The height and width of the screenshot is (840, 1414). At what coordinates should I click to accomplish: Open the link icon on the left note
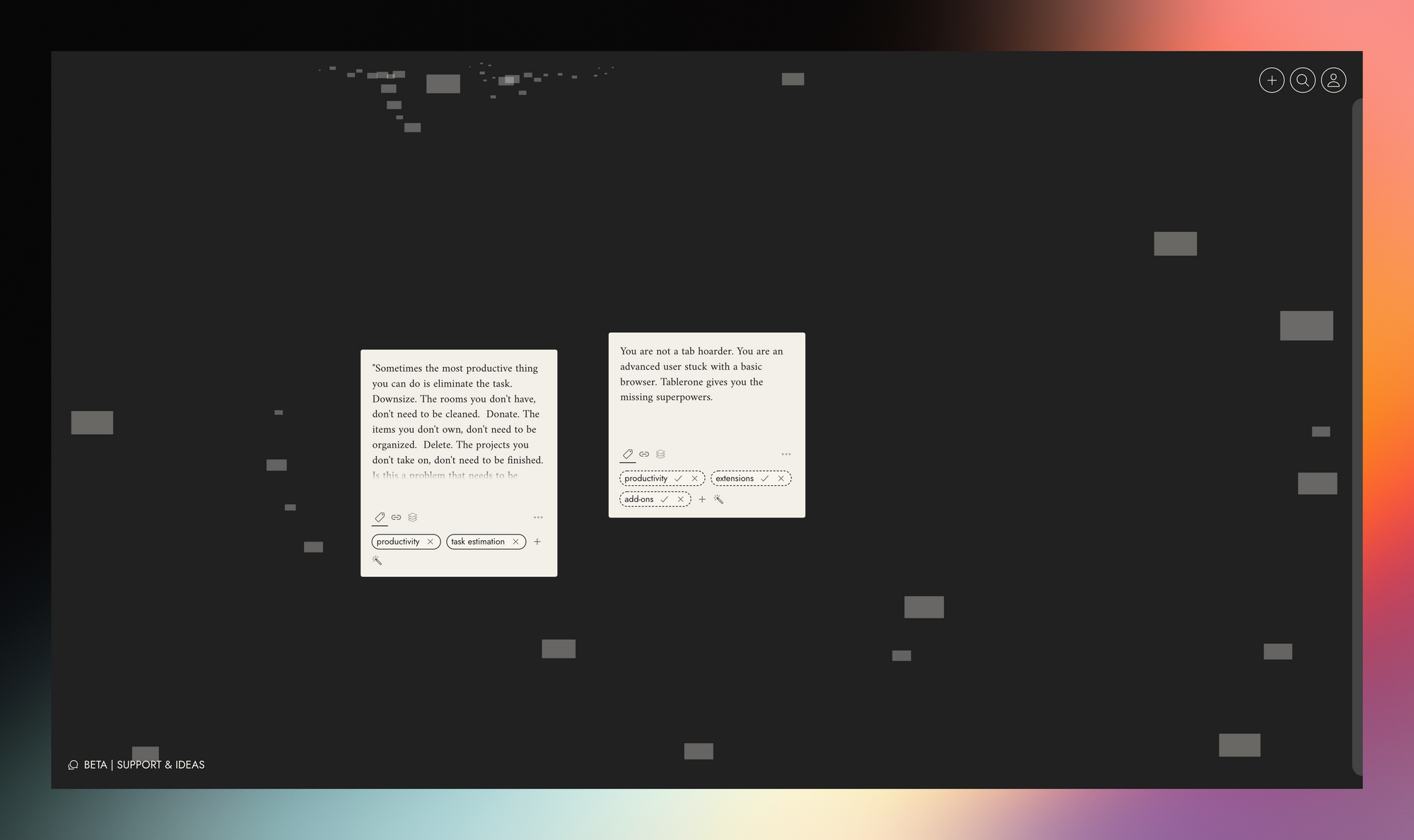(x=396, y=517)
